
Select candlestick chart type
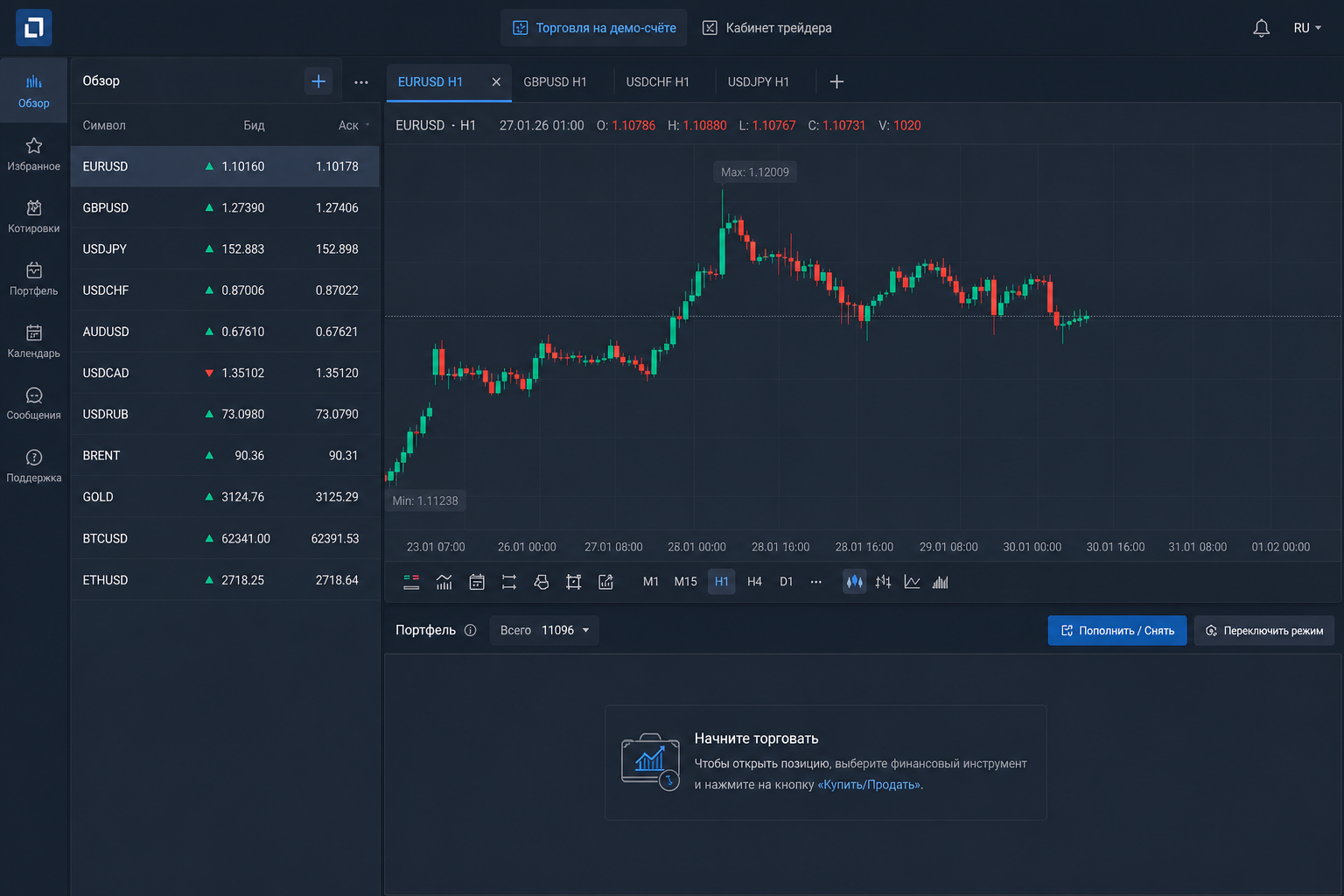point(854,582)
